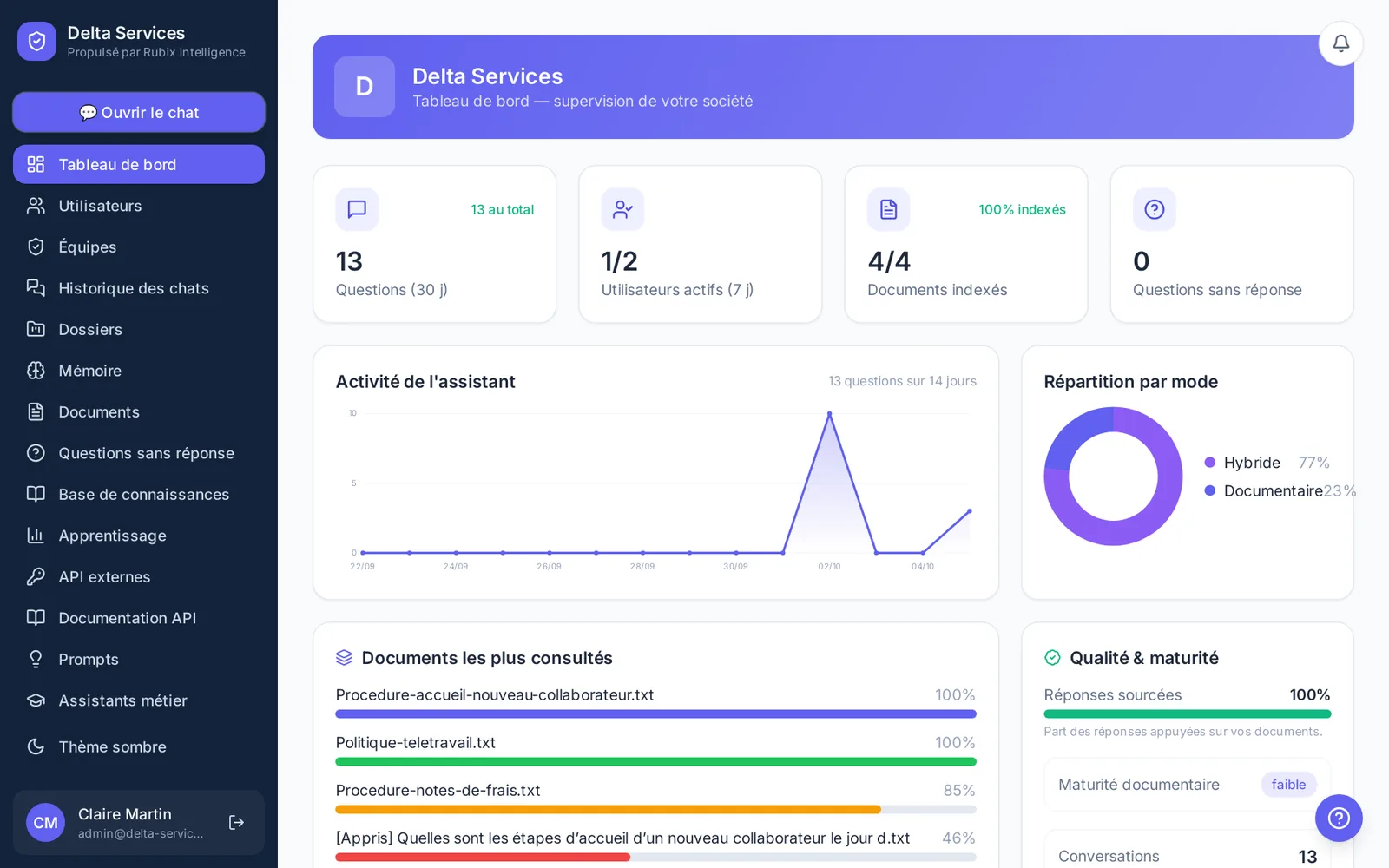
Task: Toggle Thème sombre in the sidebar
Action: coord(139,746)
